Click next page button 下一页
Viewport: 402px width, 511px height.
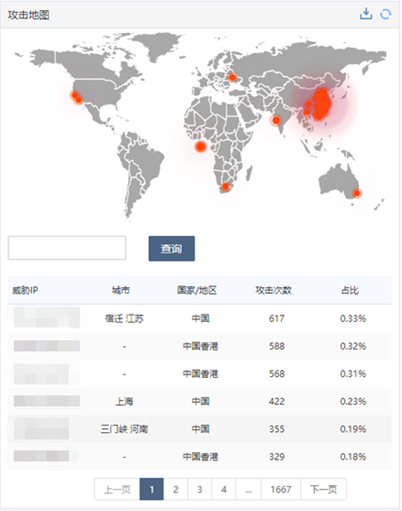coord(323,489)
